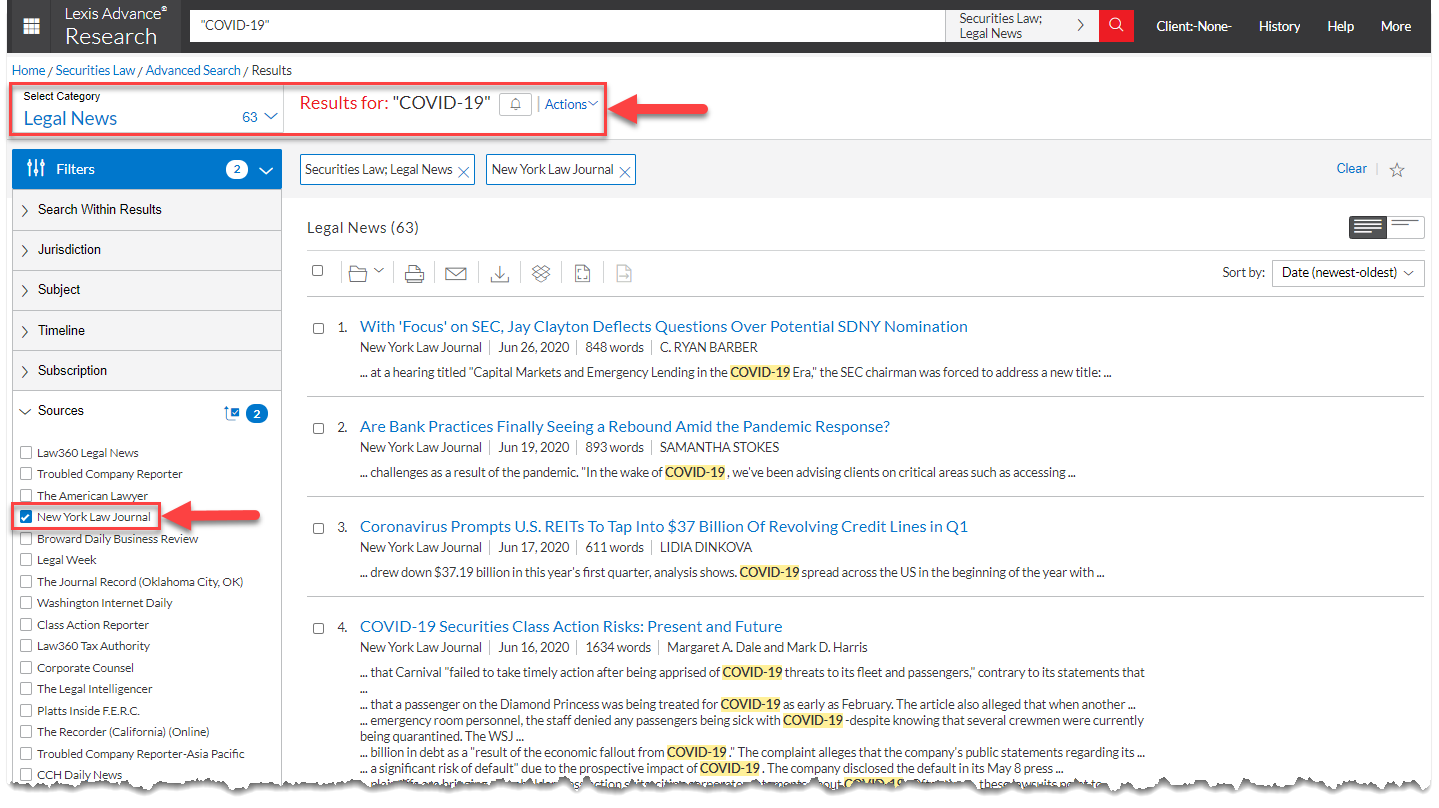
Task: Check the box for result 2
Action: coord(318,428)
